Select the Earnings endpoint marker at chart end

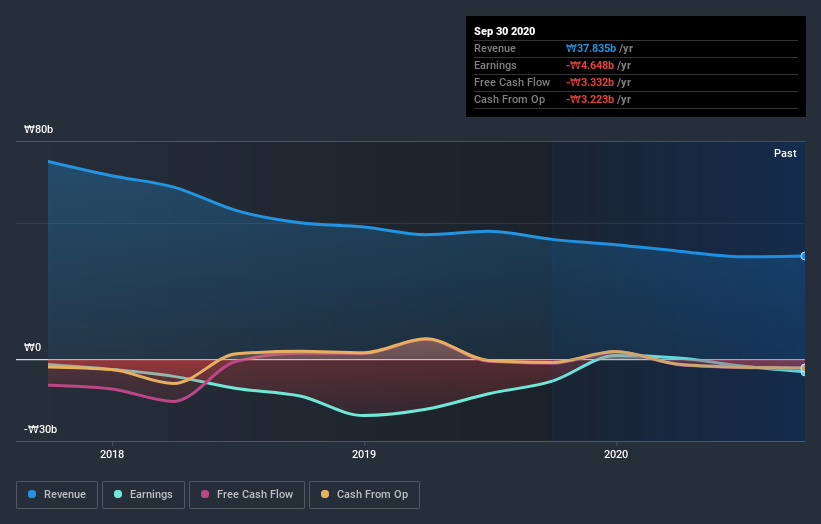804,372
